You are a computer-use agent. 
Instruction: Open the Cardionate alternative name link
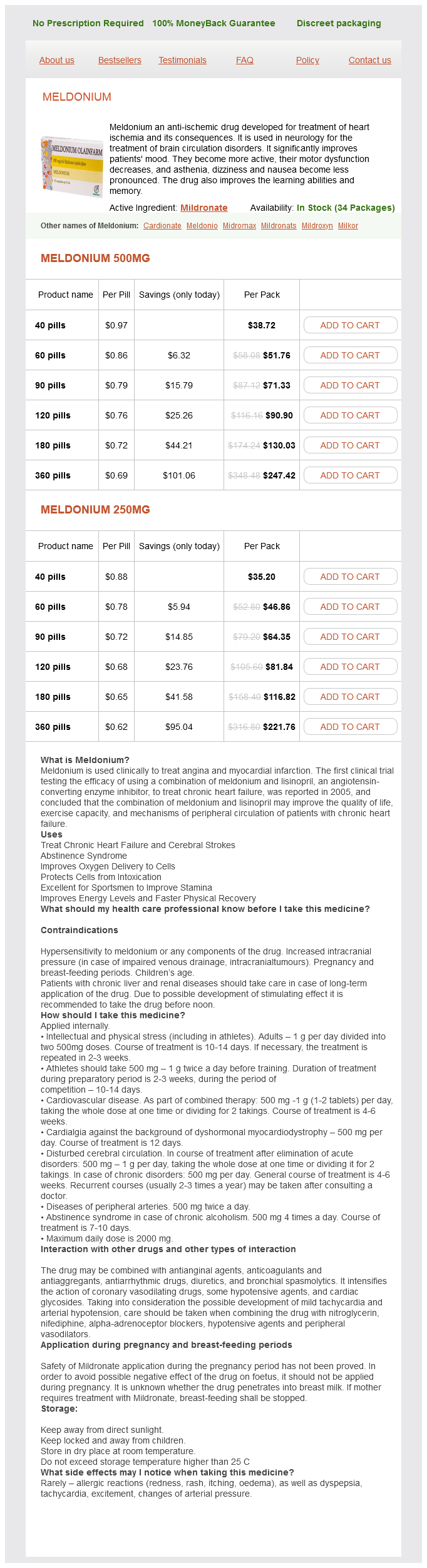(x=162, y=226)
